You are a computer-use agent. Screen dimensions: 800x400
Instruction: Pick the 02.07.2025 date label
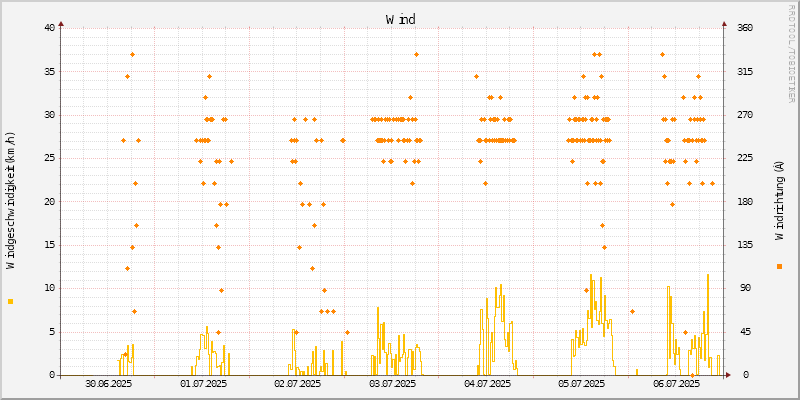coord(298,384)
